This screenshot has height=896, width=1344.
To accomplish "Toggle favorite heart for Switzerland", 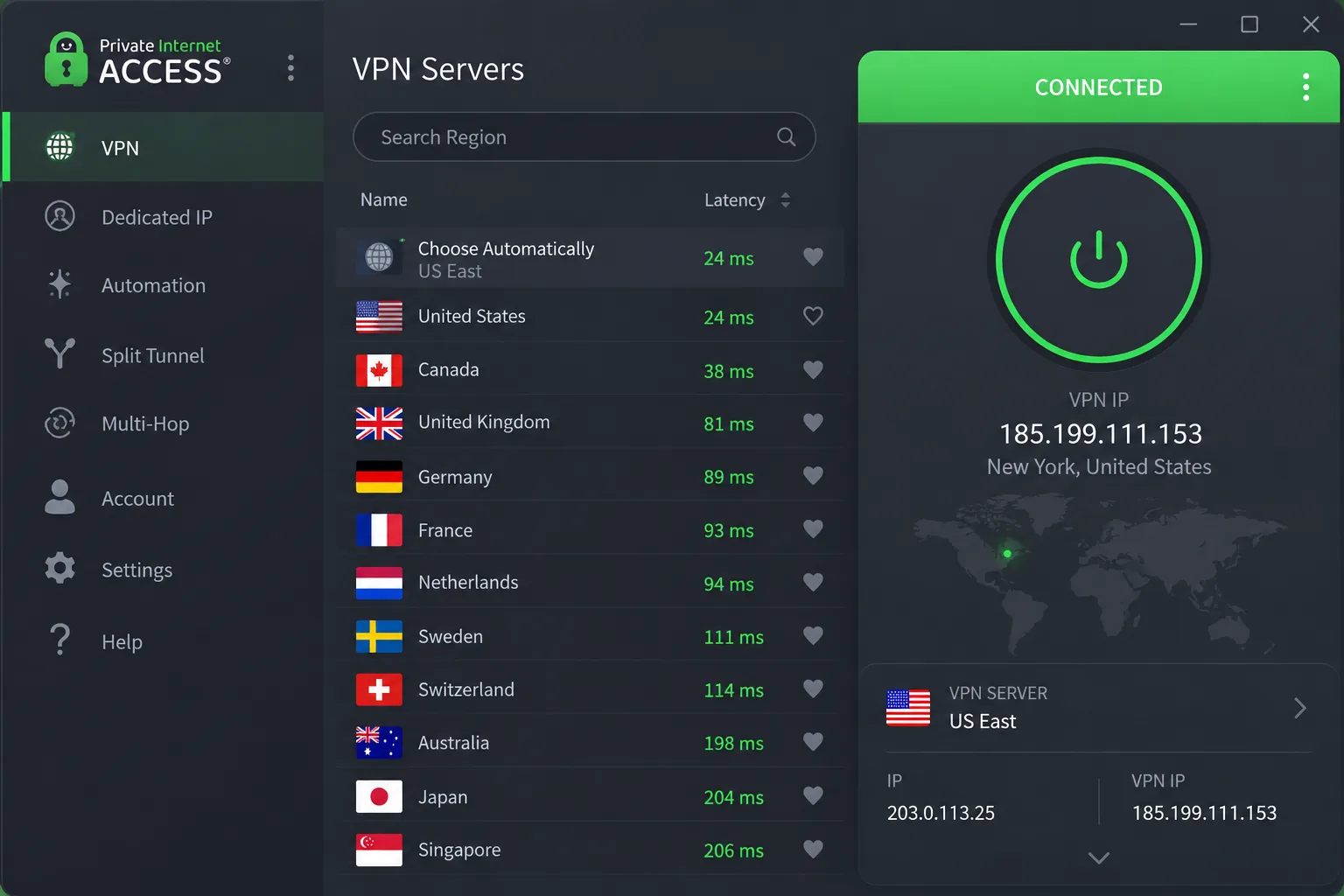I will coord(813,689).
